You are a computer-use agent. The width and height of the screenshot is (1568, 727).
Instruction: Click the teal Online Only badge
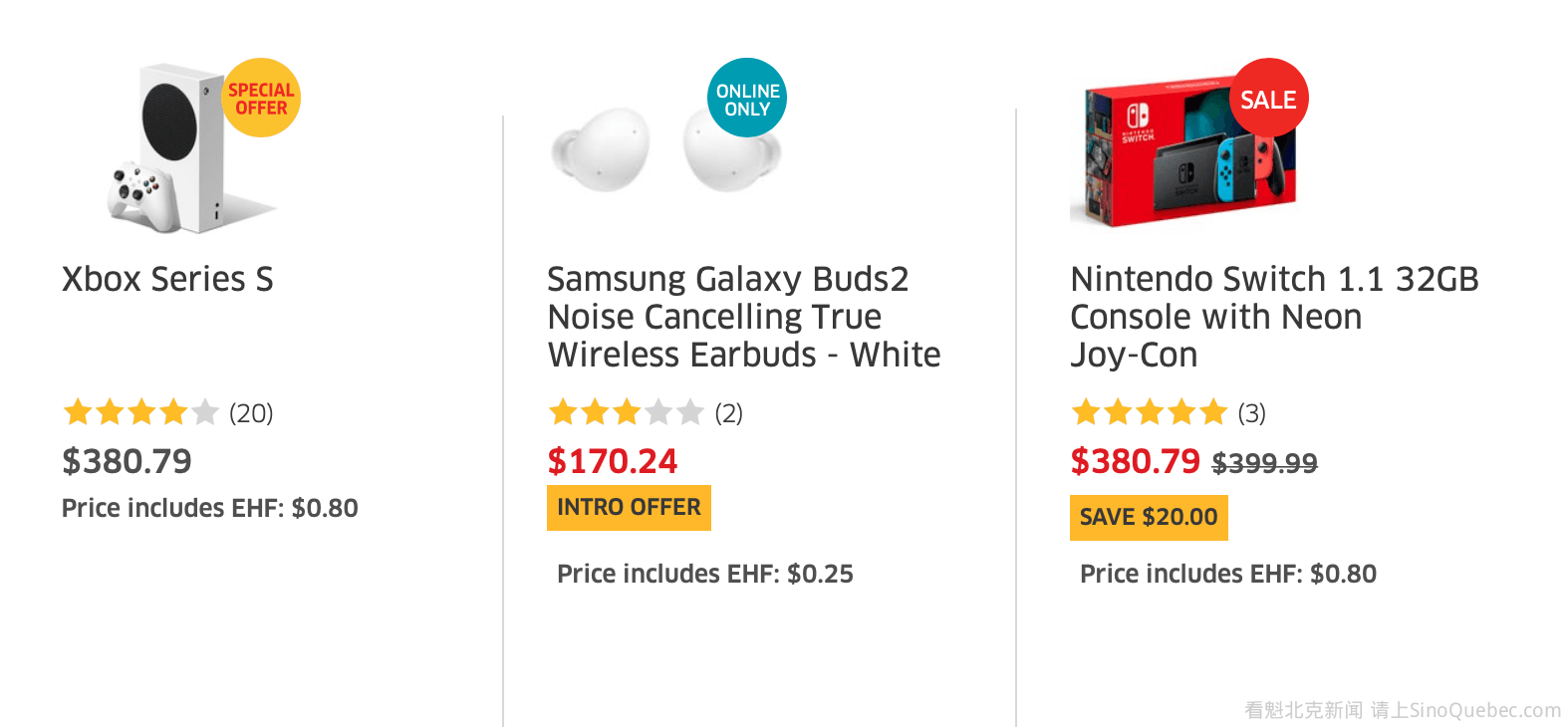(x=747, y=98)
